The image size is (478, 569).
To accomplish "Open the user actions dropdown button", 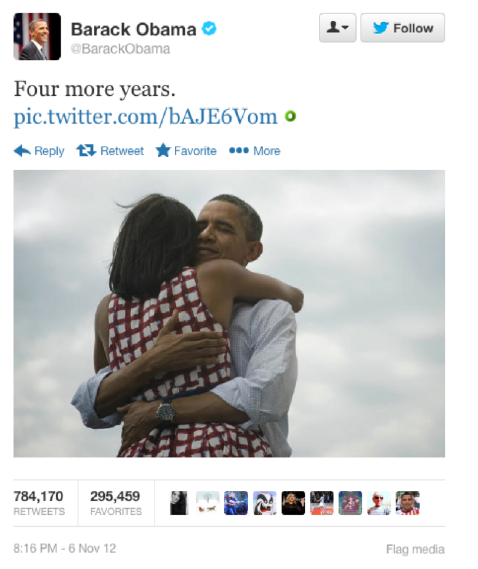I will tap(338, 28).
